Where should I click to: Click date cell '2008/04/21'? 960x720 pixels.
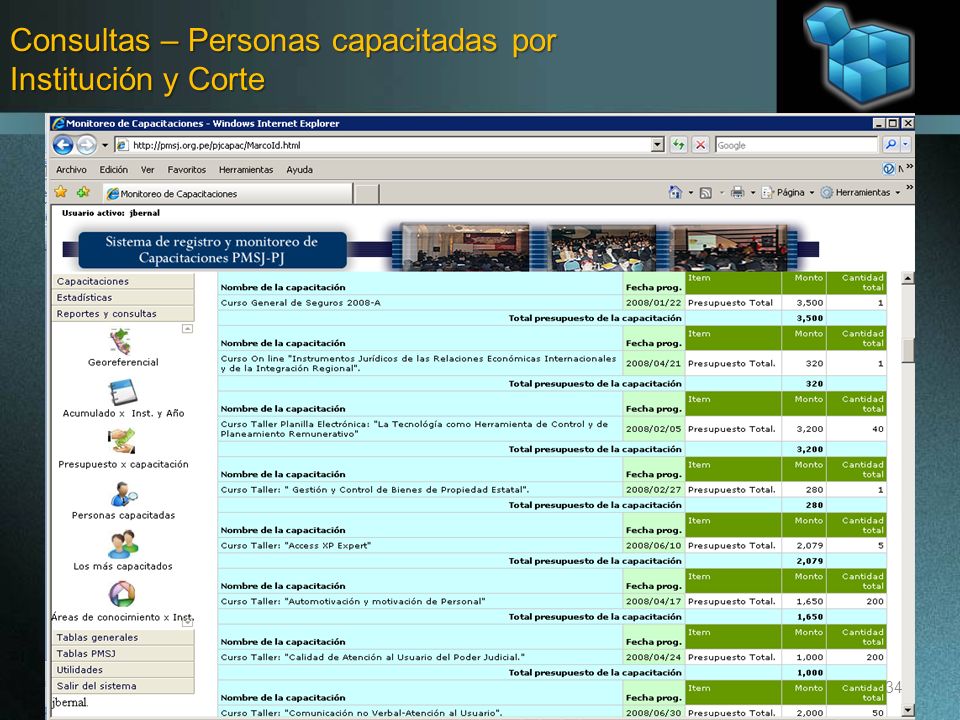[653, 364]
